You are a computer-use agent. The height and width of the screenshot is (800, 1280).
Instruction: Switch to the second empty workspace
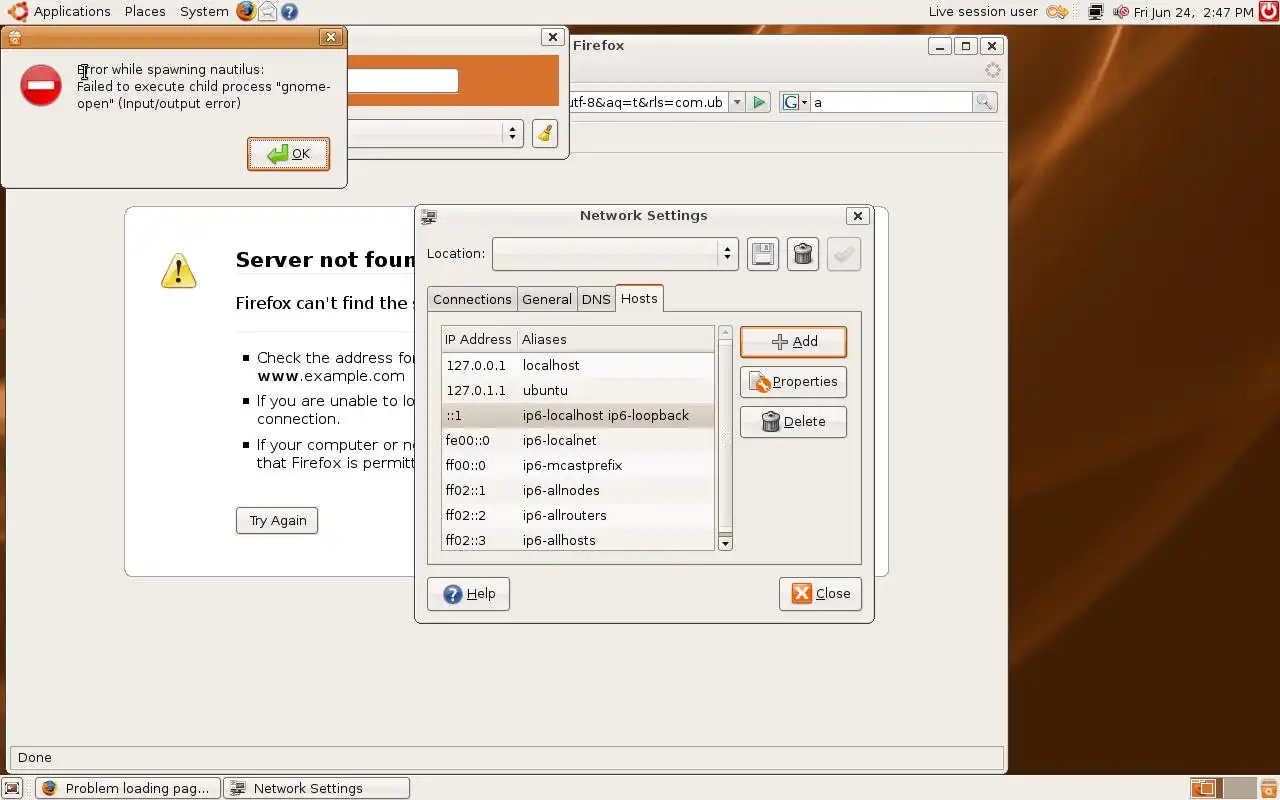click(1238, 788)
